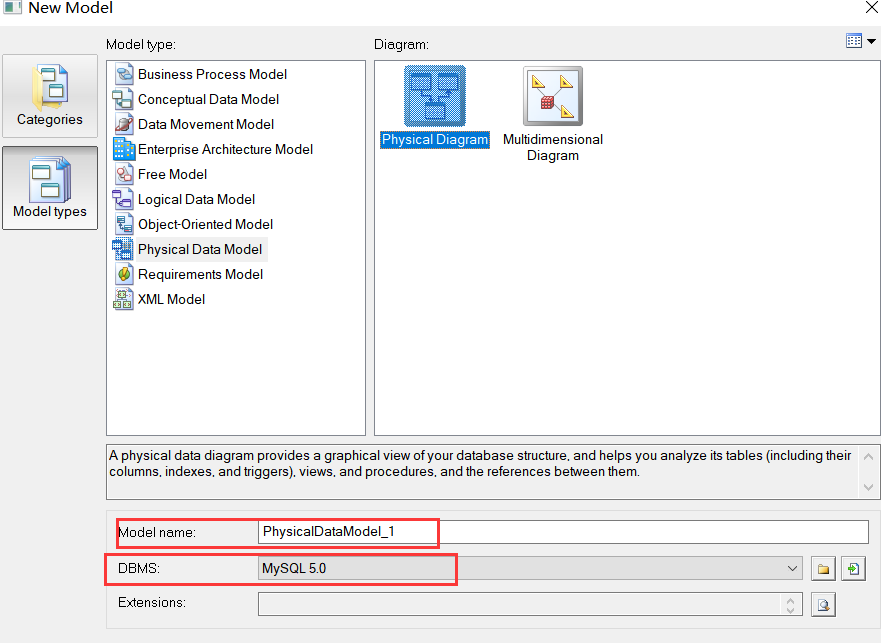The width and height of the screenshot is (881, 643).
Task: Select the Multidimensional Diagram icon
Action: pyautogui.click(x=552, y=97)
